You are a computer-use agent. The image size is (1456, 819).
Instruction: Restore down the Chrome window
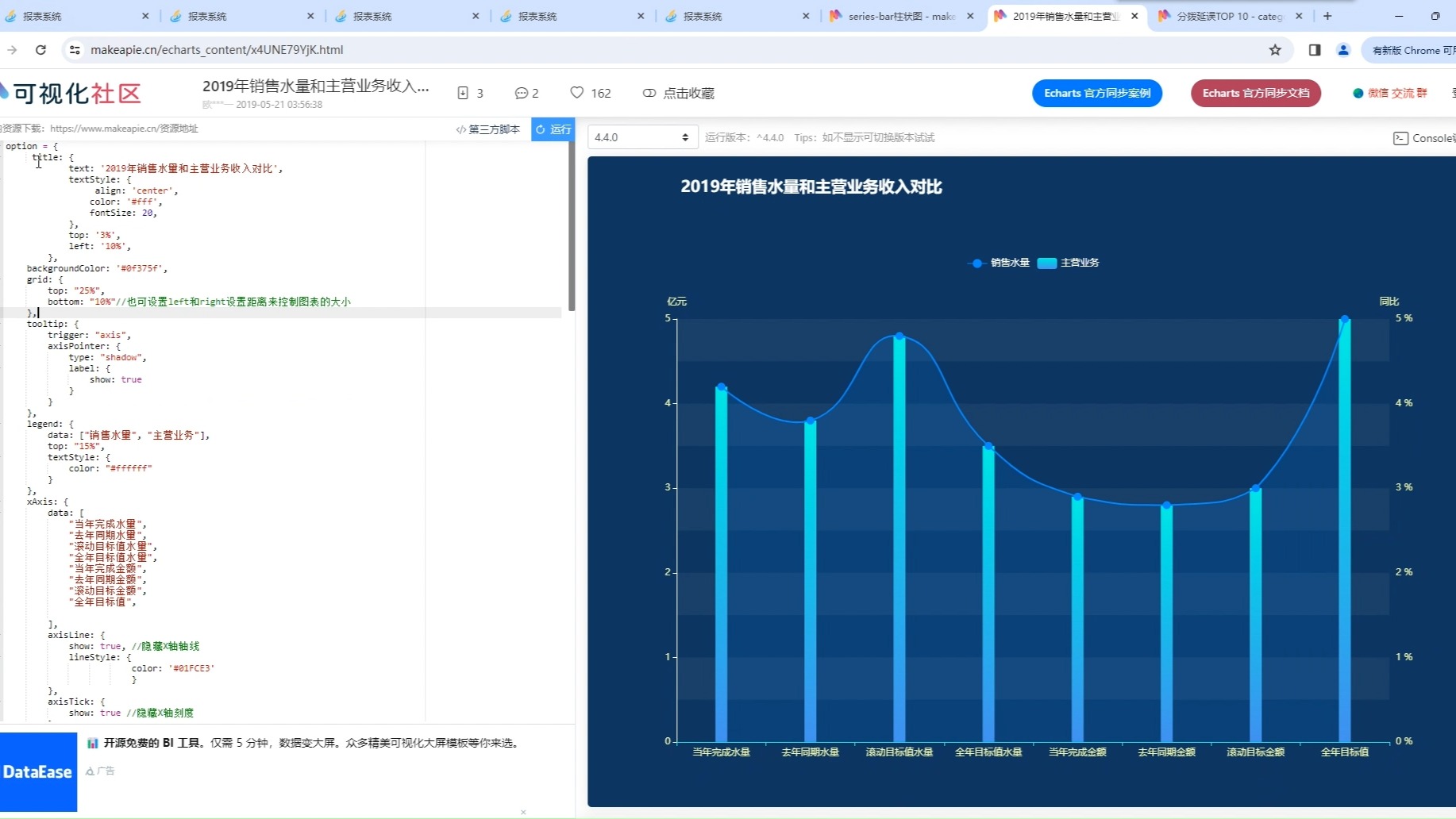[1435, 16]
